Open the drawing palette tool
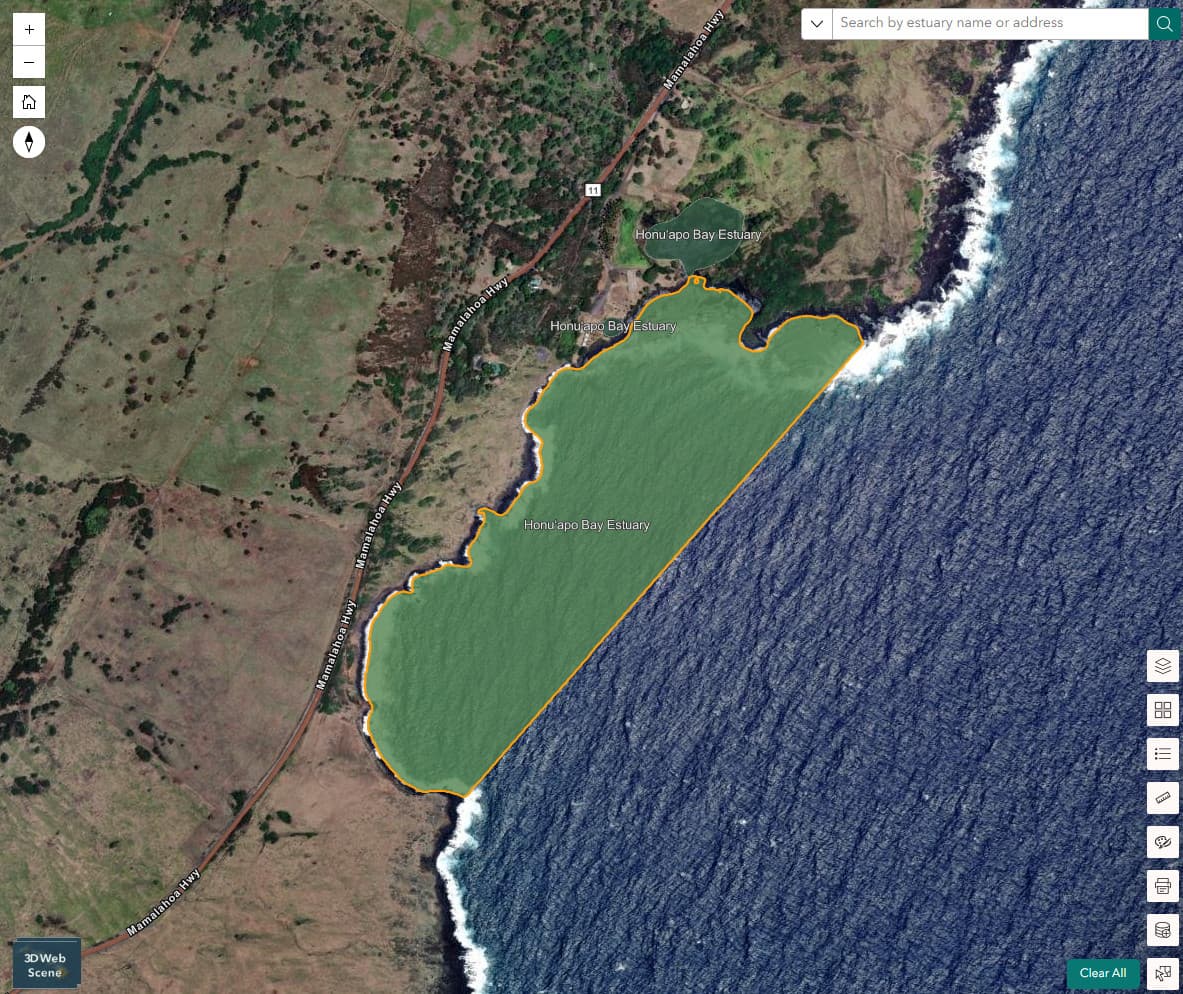 tap(1162, 842)
